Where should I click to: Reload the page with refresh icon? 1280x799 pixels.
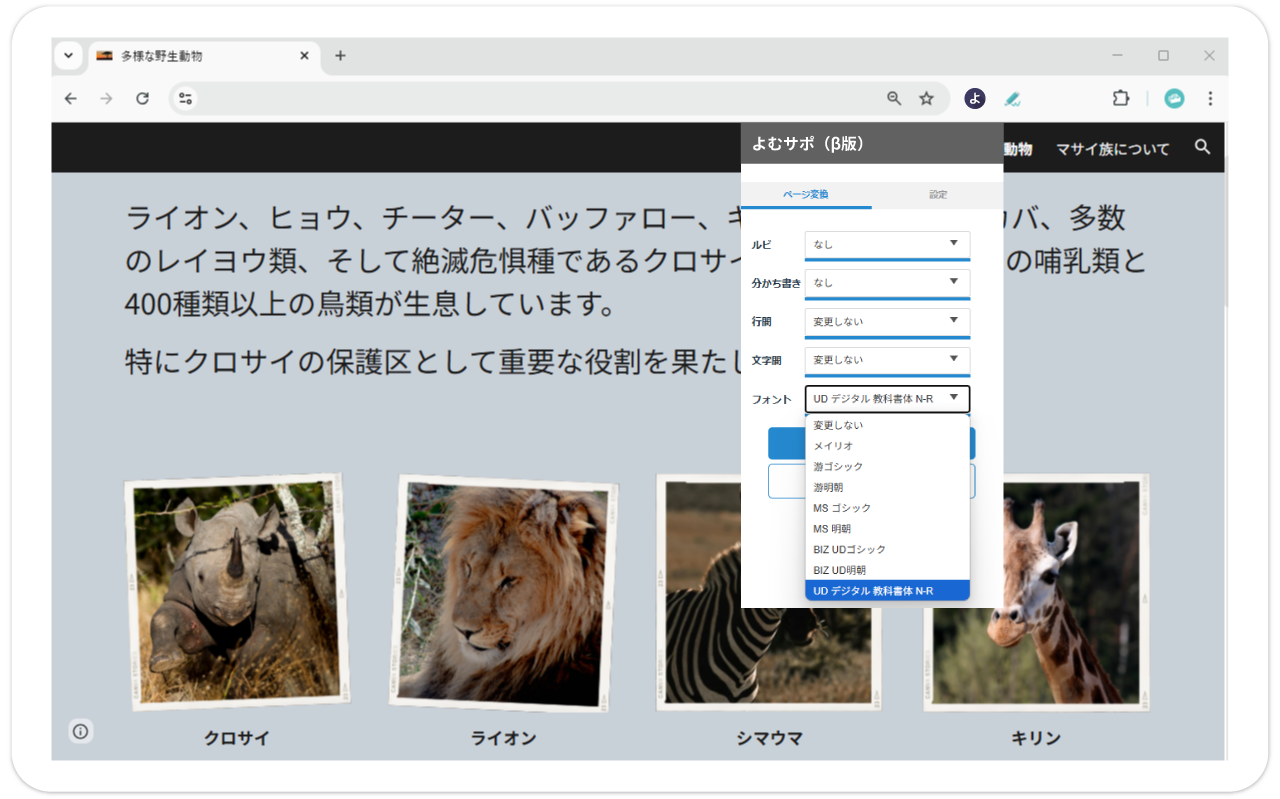click(142, 98)
